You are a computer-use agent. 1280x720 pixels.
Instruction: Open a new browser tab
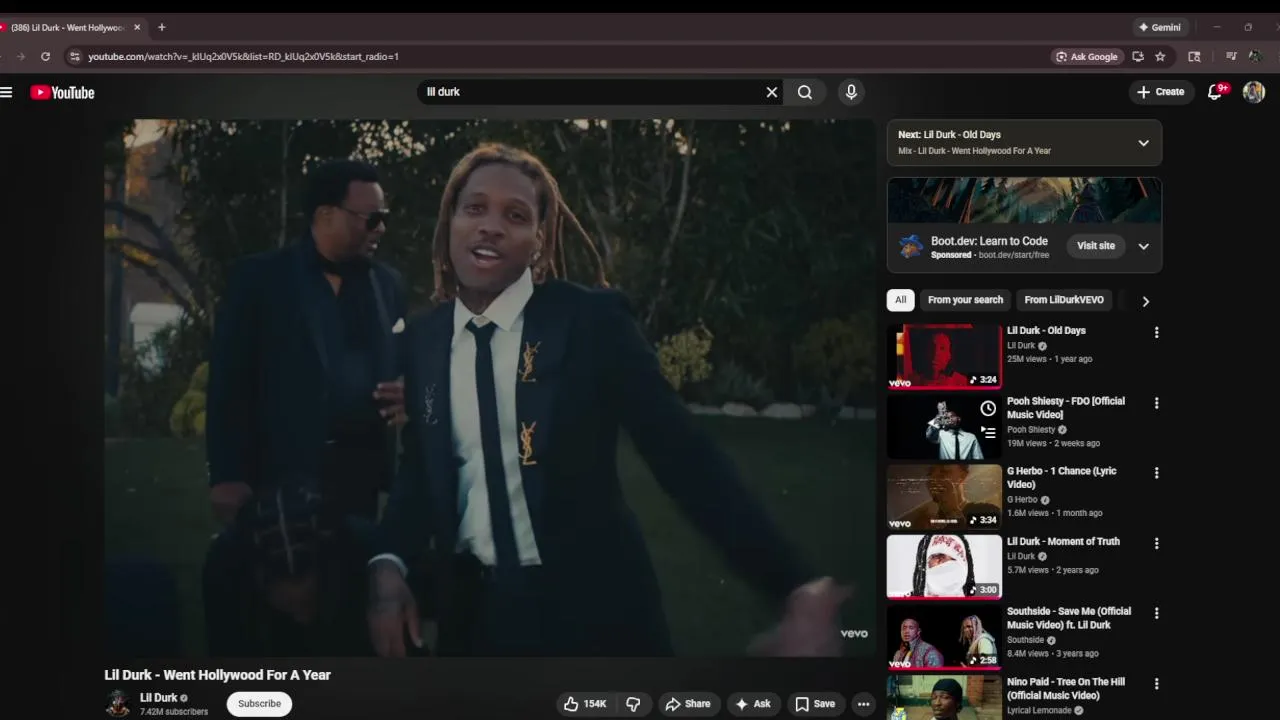click(x=162, y=27)
